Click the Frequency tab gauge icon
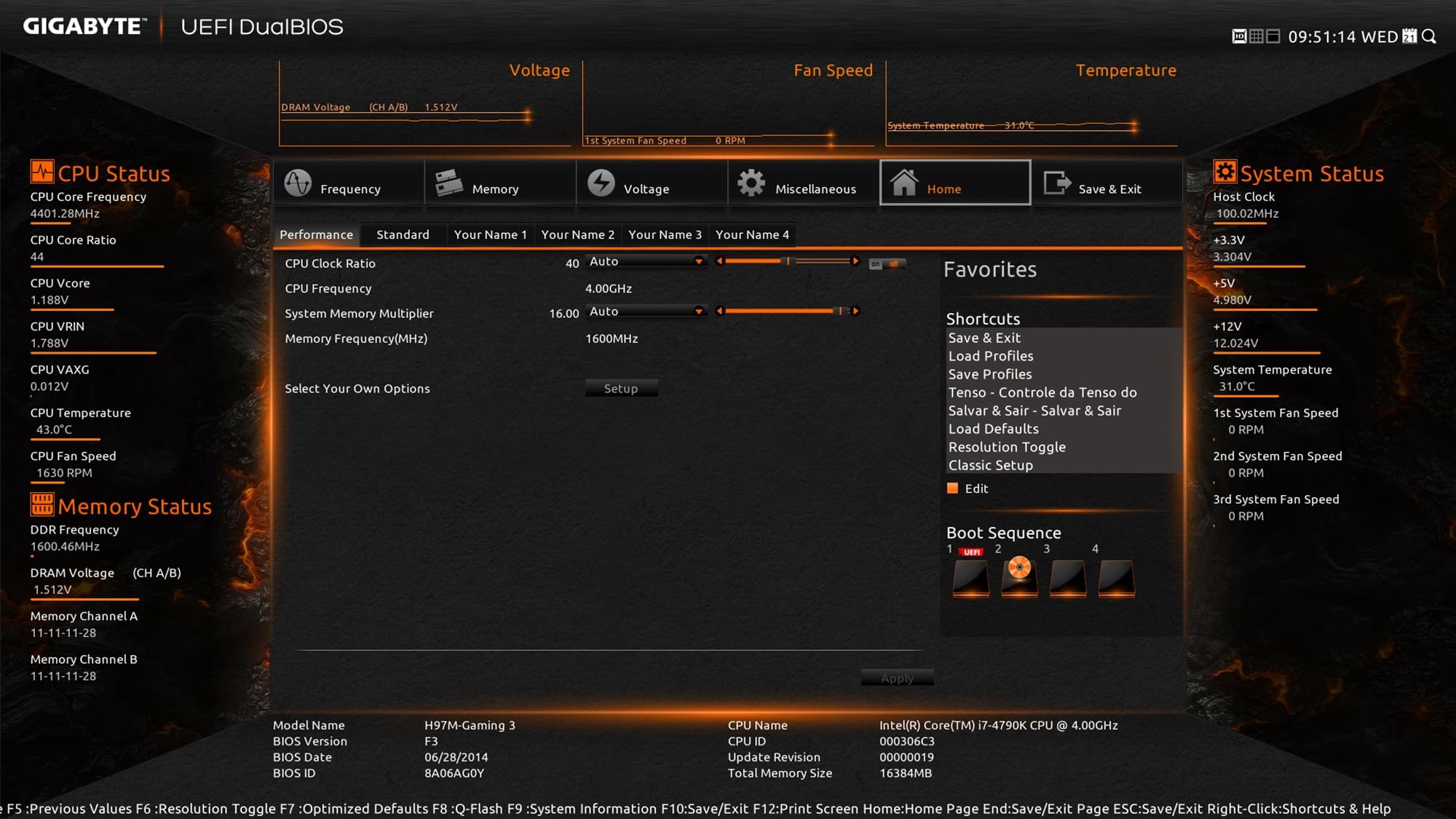Image resolution: width=1456 pixels, height=819 pixels. click(x=298, y=183)
